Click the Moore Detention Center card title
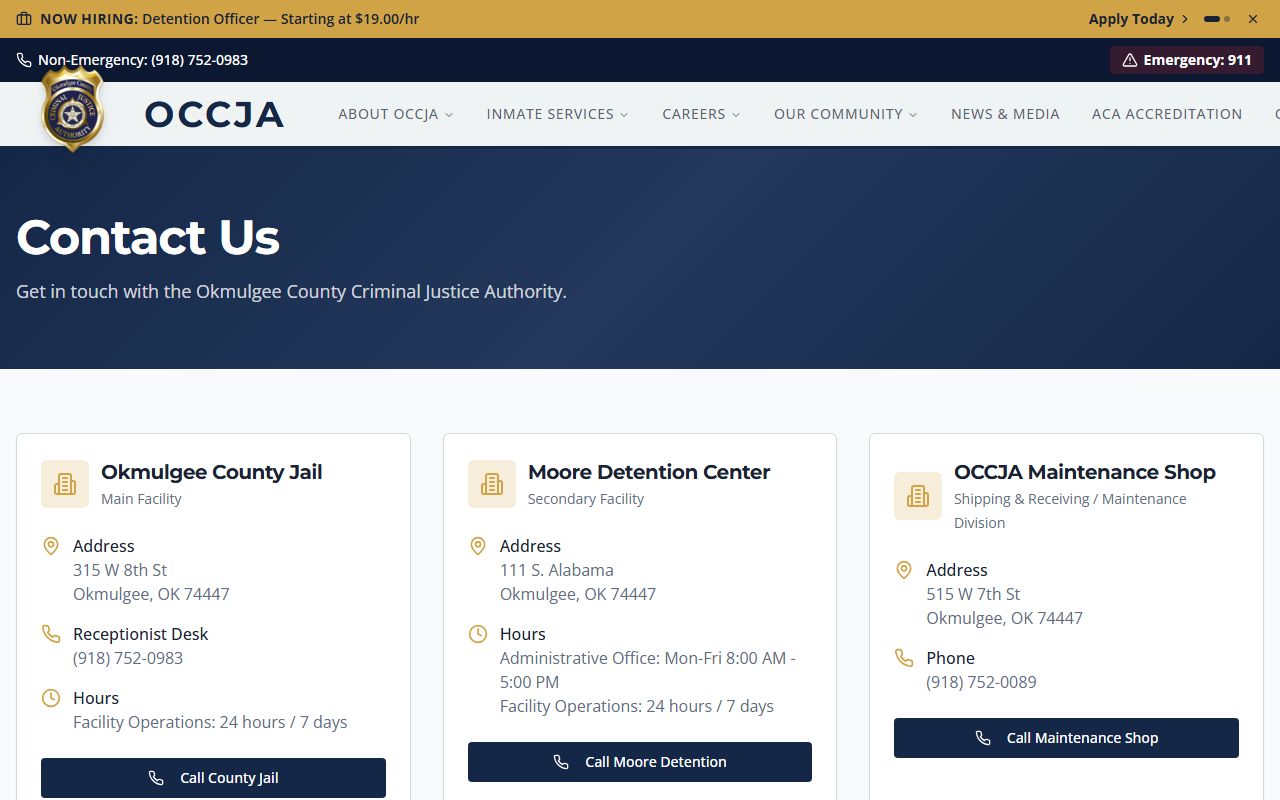 [x=649, y=472]
